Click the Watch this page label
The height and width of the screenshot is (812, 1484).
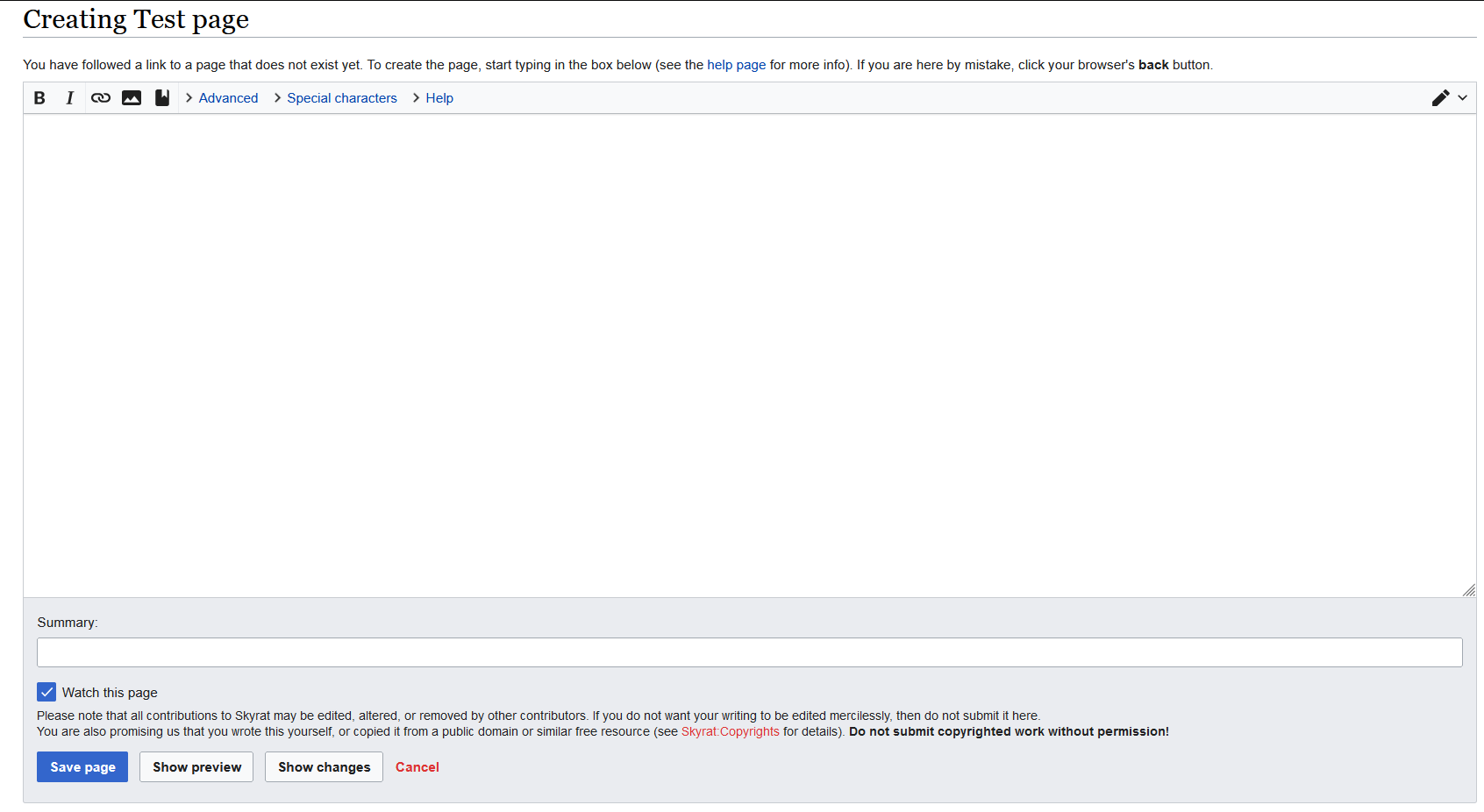point(110,693)
